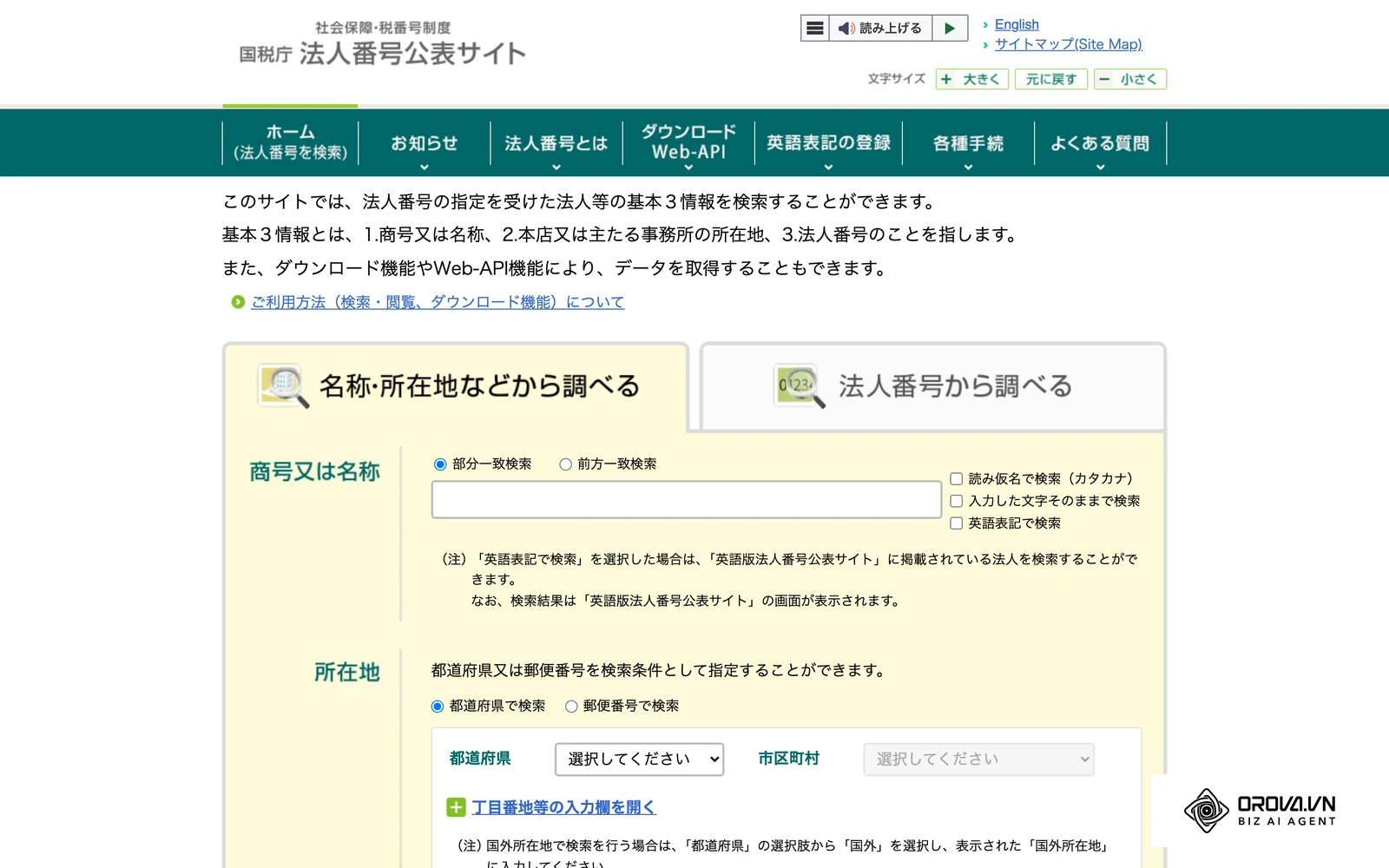Enlarge the font with 大きく button
The height and width of the screenshot is (868, 1389).
[x=972, y=79]
